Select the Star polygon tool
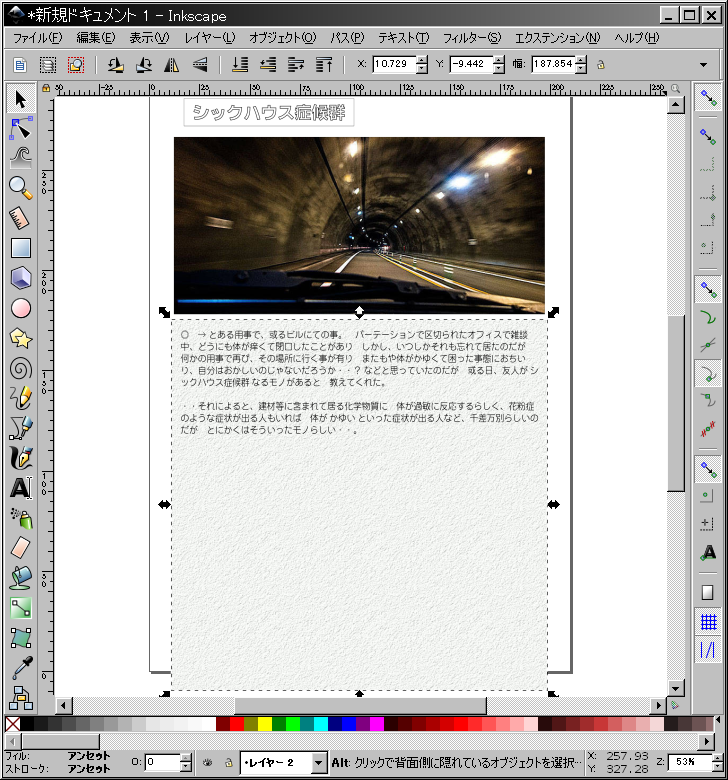 (x=20, y=338)
